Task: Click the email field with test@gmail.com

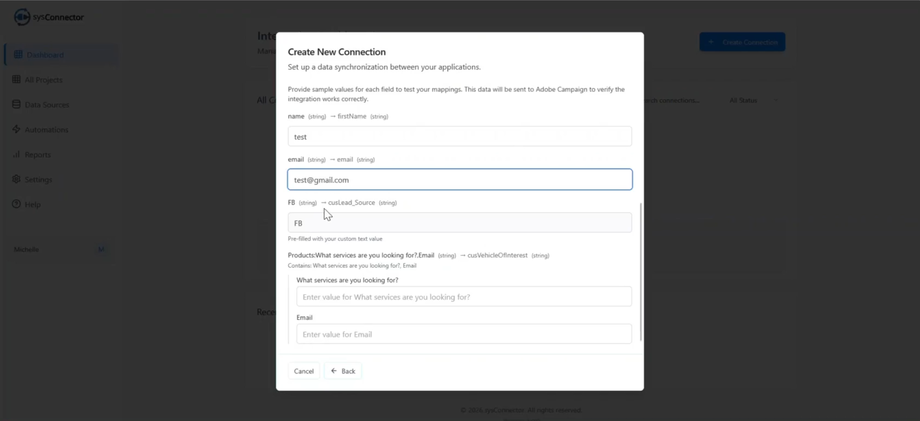Action: tap(460, 180)
